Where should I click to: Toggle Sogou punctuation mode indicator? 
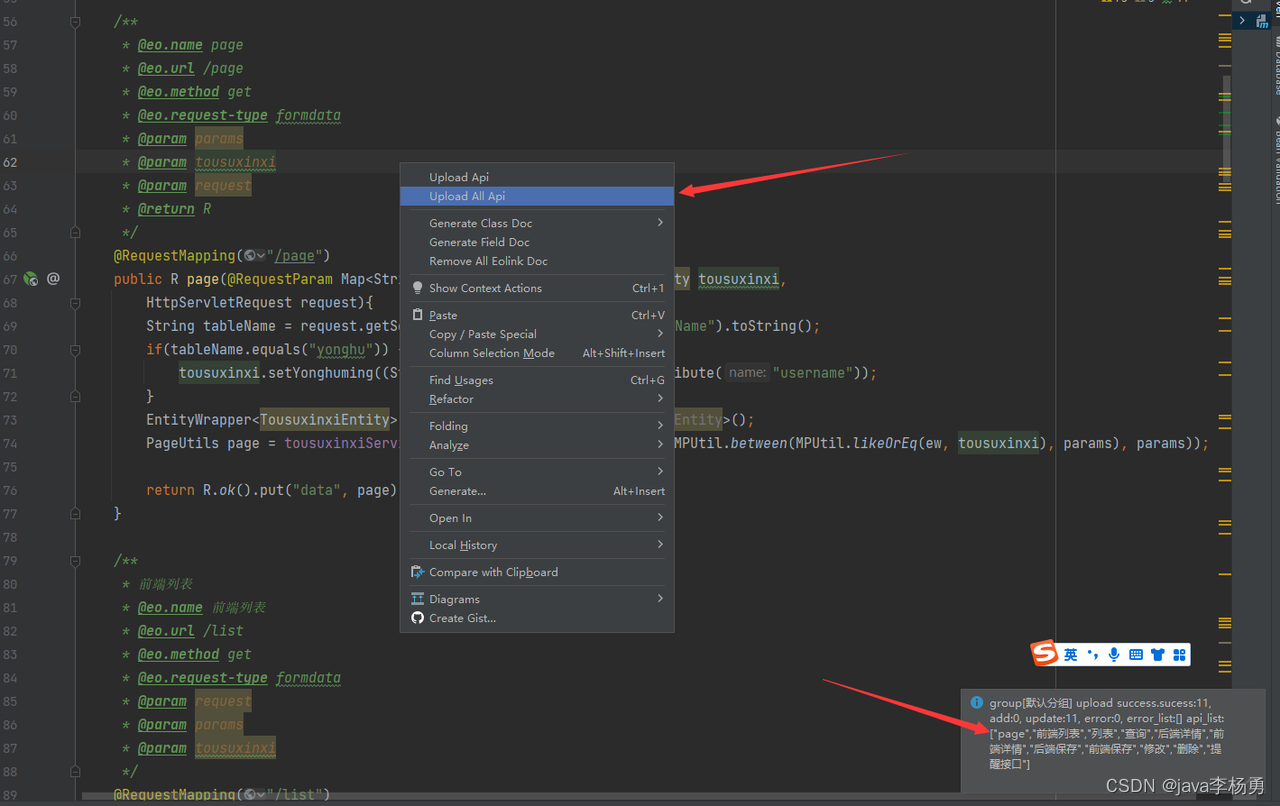coord(1093,654)
